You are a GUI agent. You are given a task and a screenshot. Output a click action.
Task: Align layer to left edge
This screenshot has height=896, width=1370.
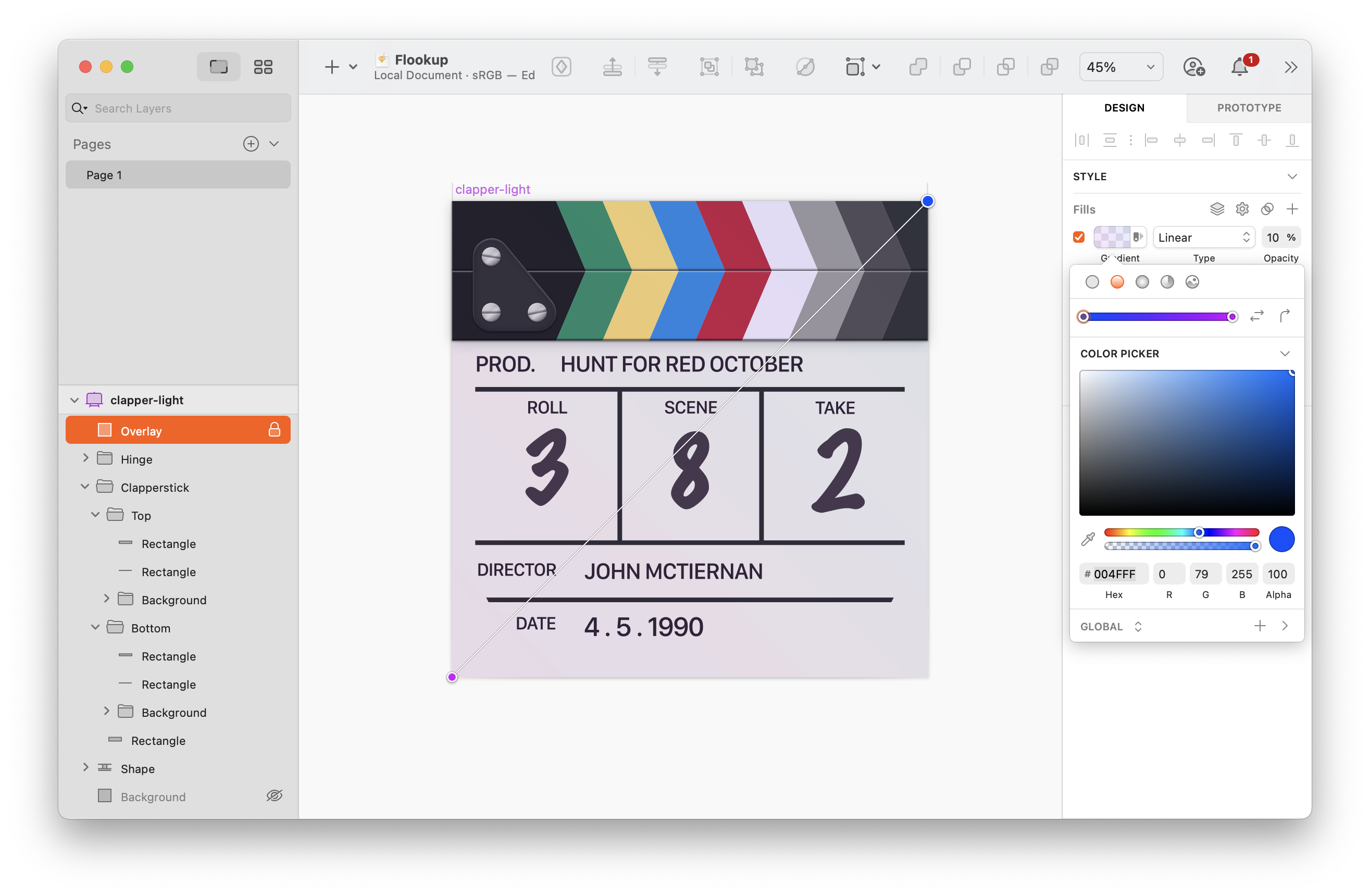[1151, 140]
